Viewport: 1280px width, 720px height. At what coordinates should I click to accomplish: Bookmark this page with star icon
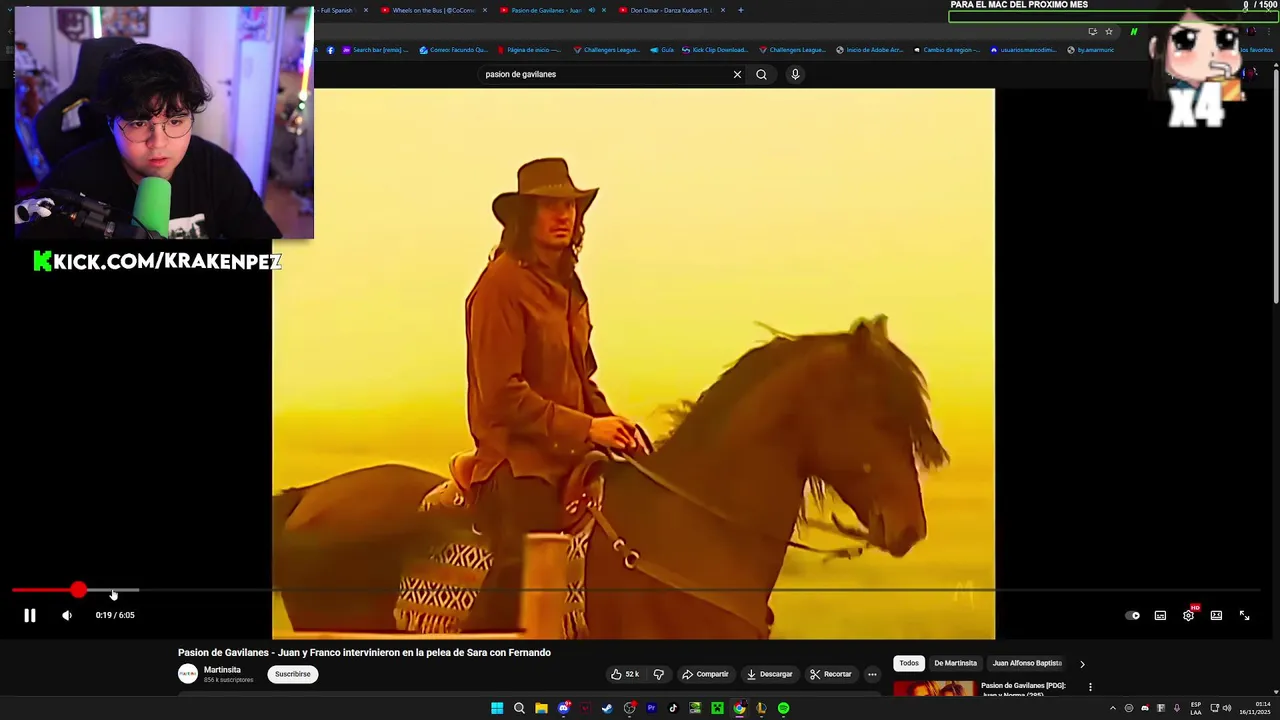point(1109,31)
